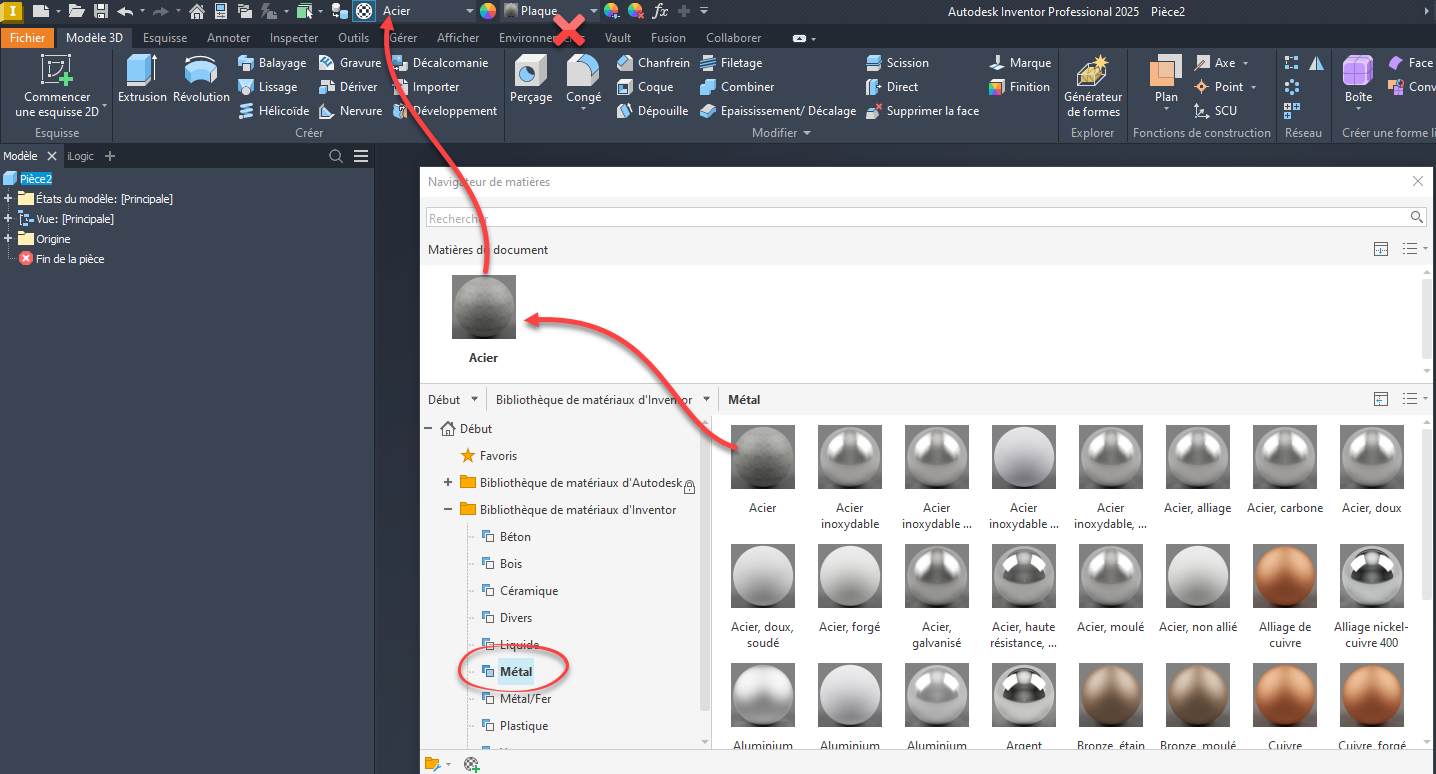Click the Perçage hole tool
This screenshot has height=774, width=1436.
click(530, 80)
